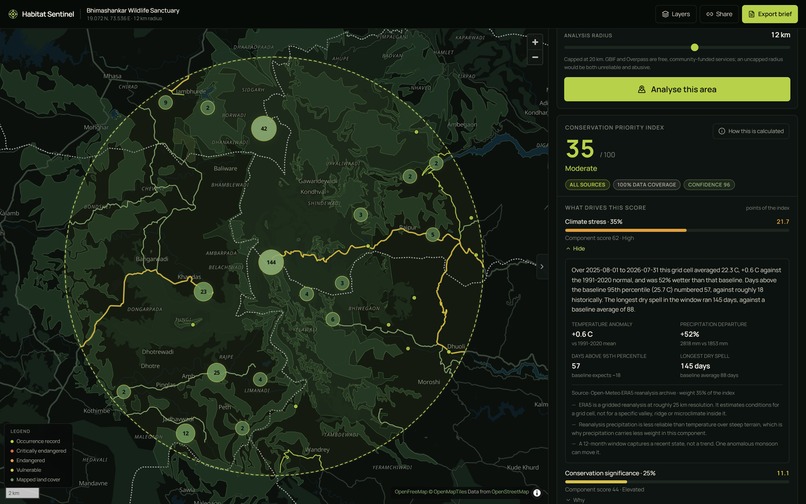
Task: Click the large 35 index score
Action: click(580, 150)
